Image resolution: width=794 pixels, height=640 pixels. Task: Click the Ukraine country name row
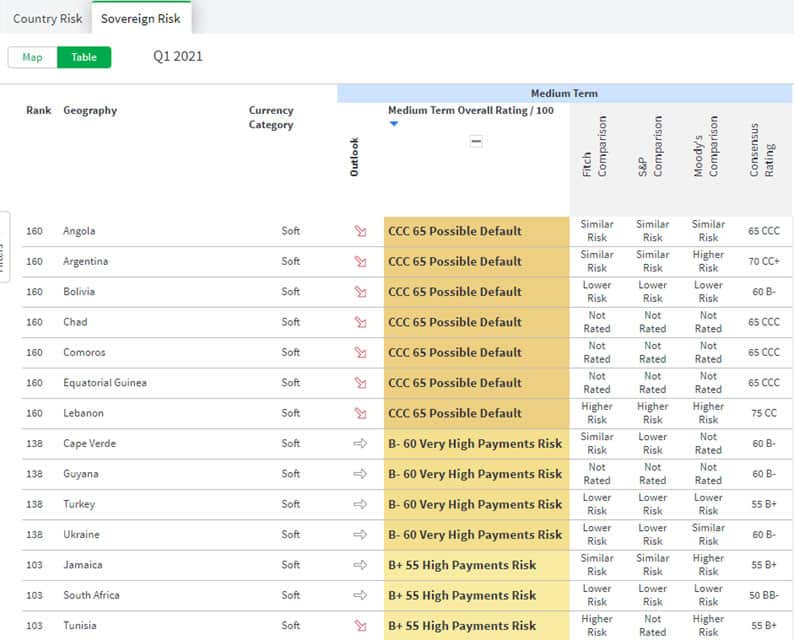click(81, 535)
